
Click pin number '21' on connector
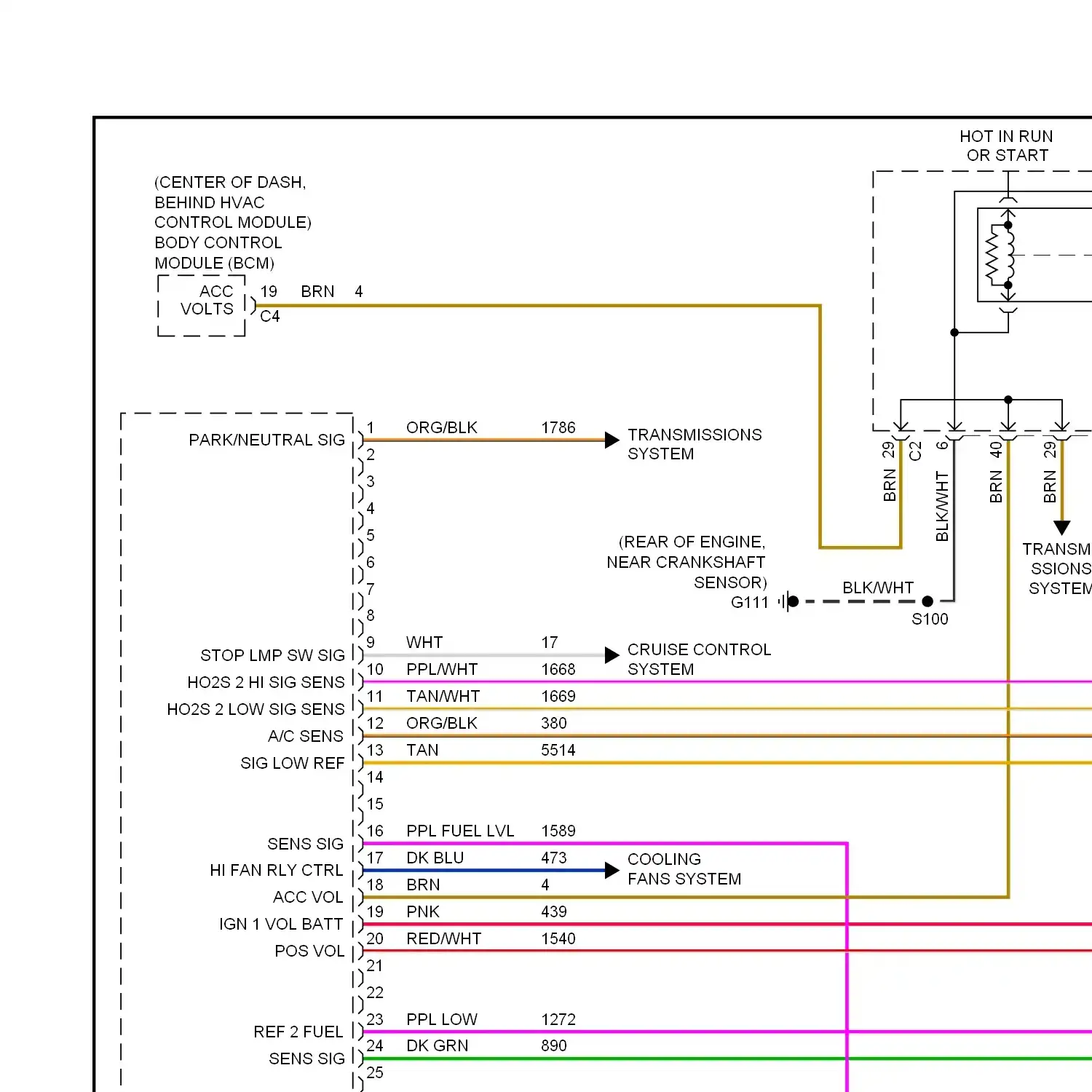pos(375,965)
